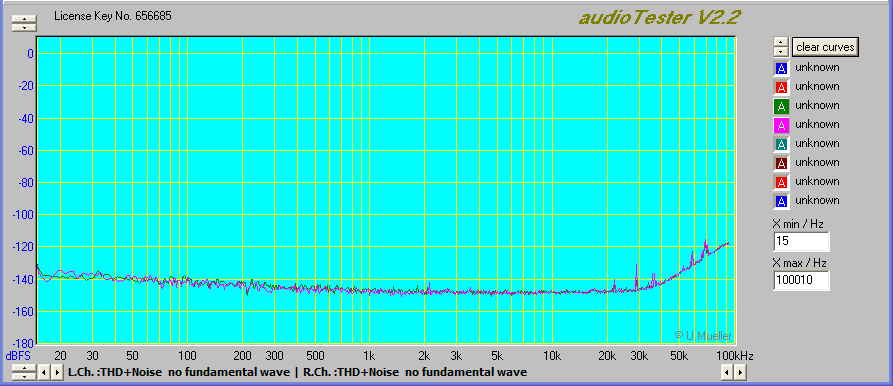Viewport: 893px width, 386px height.
Task: Click the first blue A curve icon
Action: [782, 68]
